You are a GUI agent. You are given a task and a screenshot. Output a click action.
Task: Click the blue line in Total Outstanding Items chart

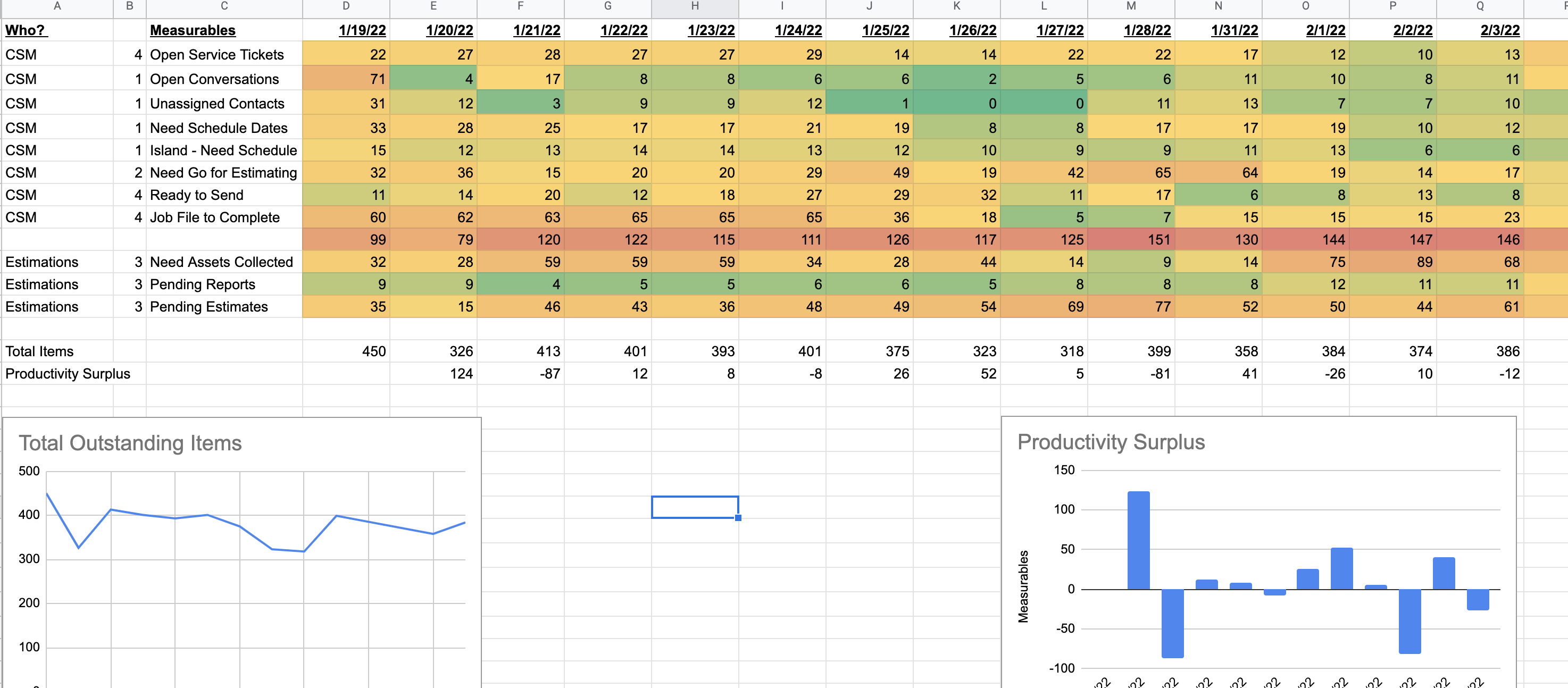point(256,523)
